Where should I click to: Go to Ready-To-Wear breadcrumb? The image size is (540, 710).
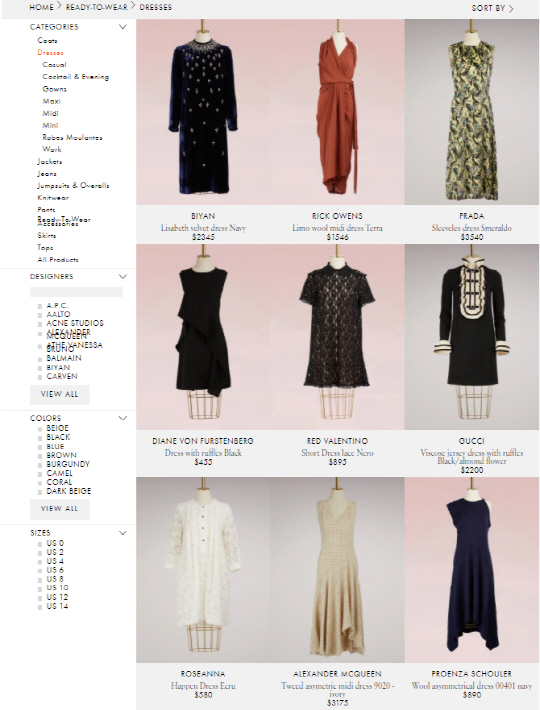[96, 7]
